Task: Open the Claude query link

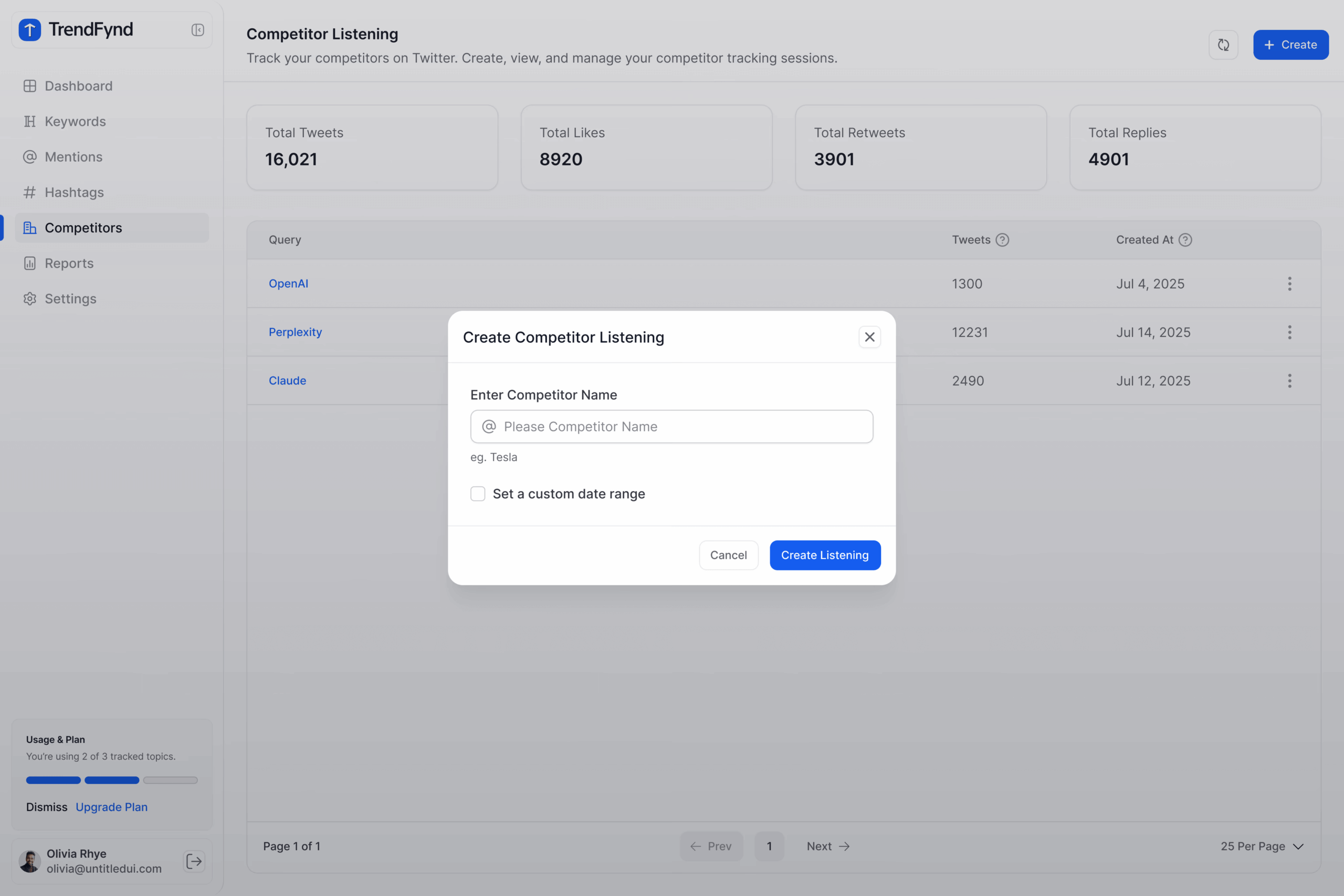Action: click(287, 381)
